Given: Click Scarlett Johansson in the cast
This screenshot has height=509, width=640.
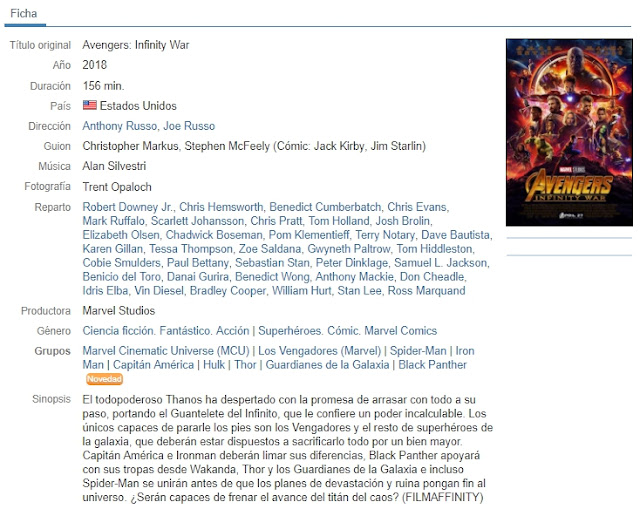Looking at the screenshot, I should click(198, 221).
